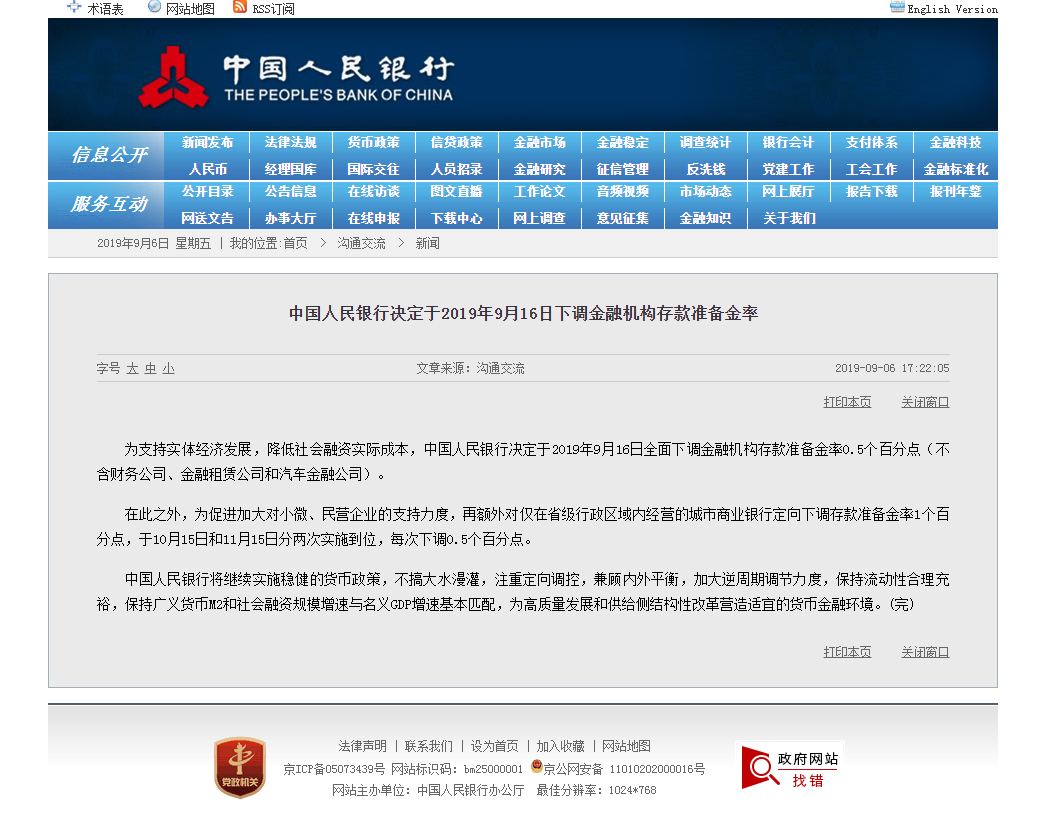Click the 党政机关 red badge icon

pos(240,767)
